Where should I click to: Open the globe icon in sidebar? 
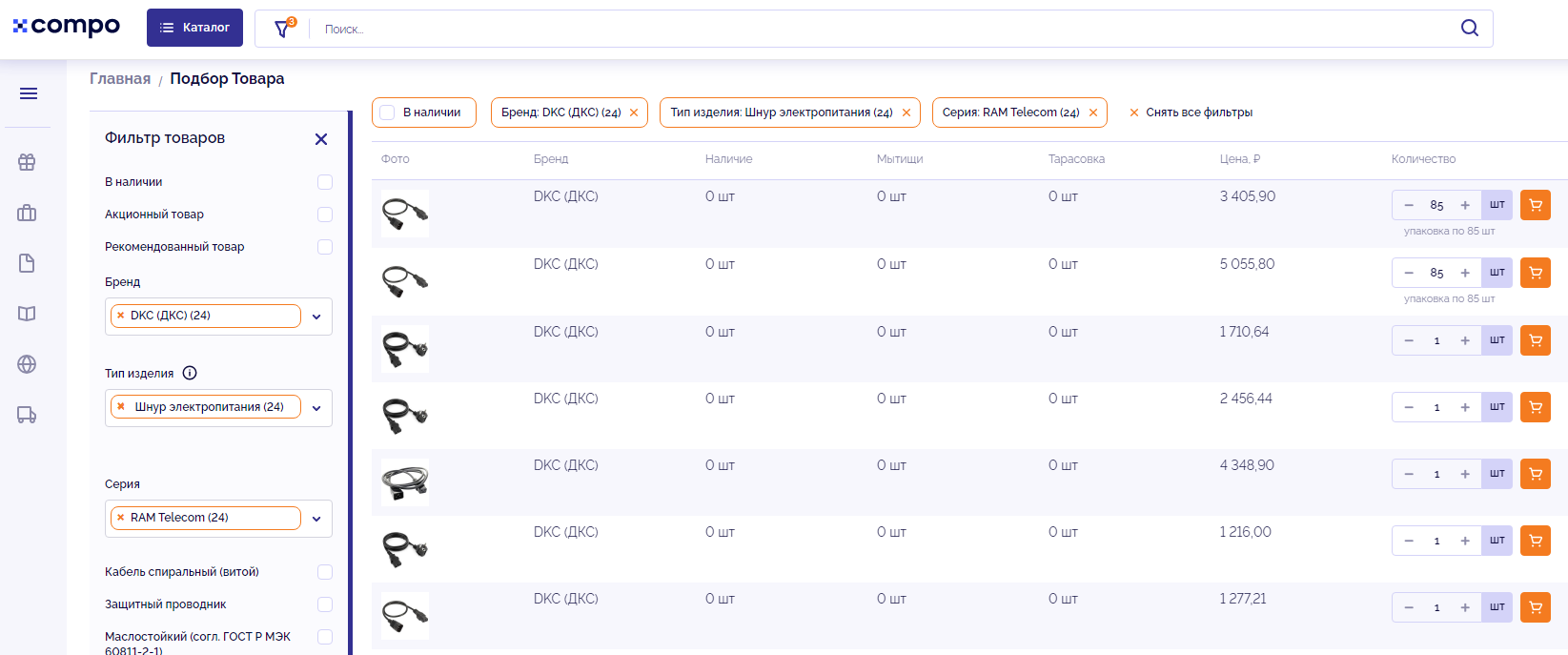click(27, 364)
